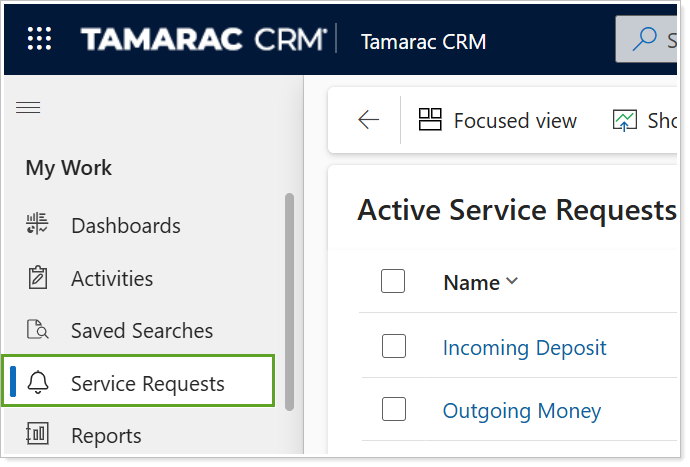Check the Incoming Deposit row checkbox

[393, 347]
